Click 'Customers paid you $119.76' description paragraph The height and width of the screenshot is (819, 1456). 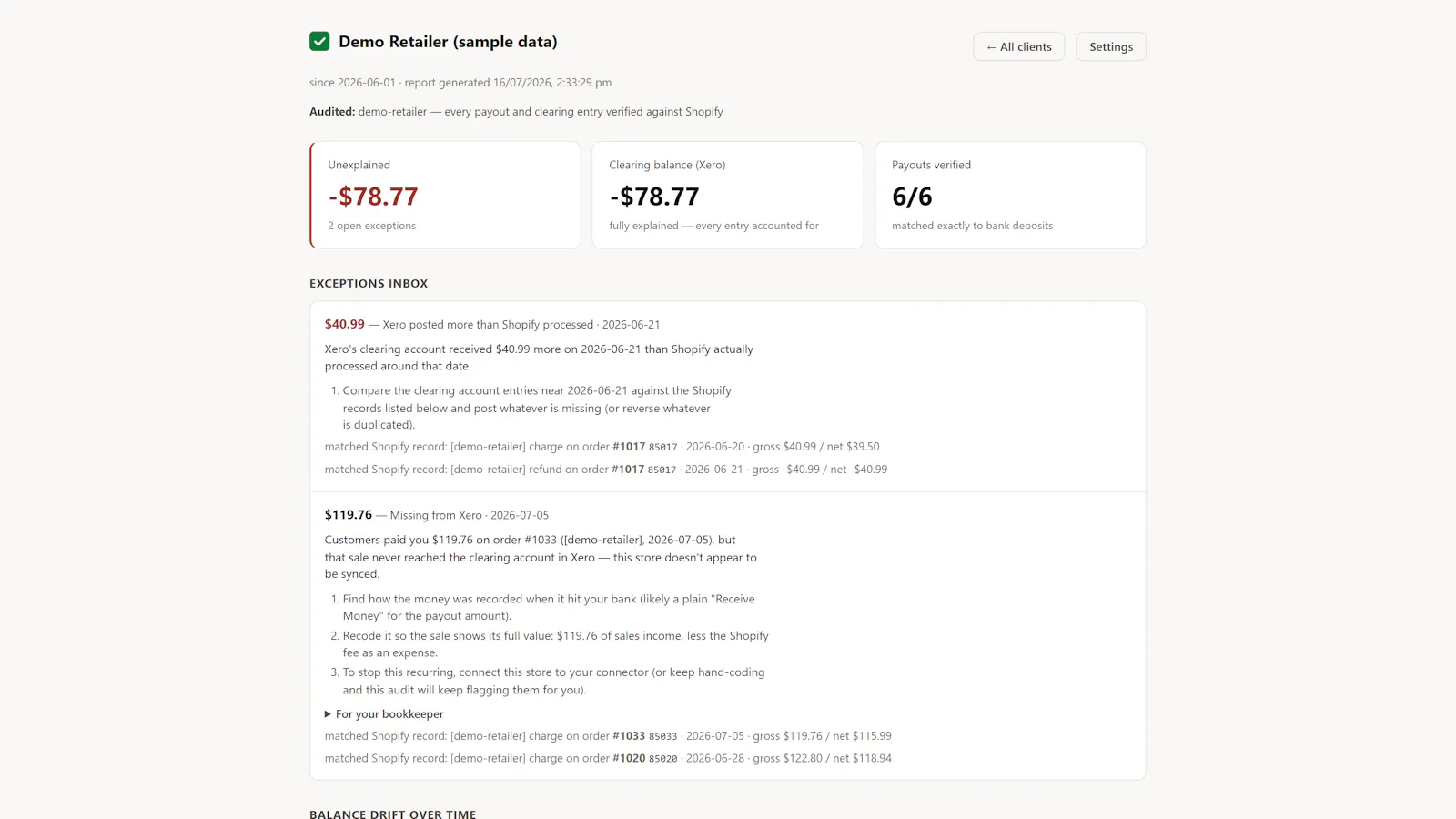pos(541,557)
